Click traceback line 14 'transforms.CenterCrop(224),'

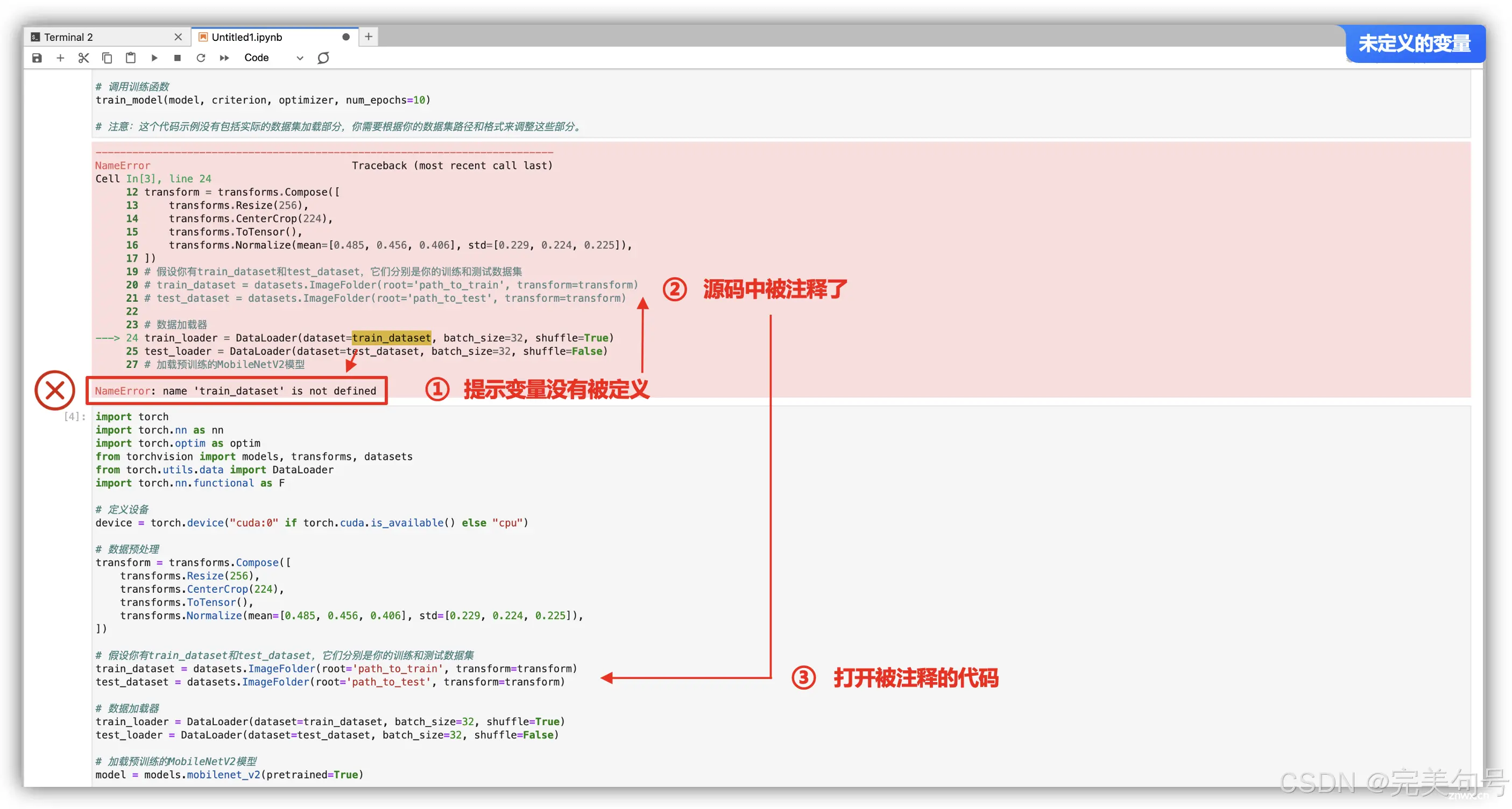(229, 219)
